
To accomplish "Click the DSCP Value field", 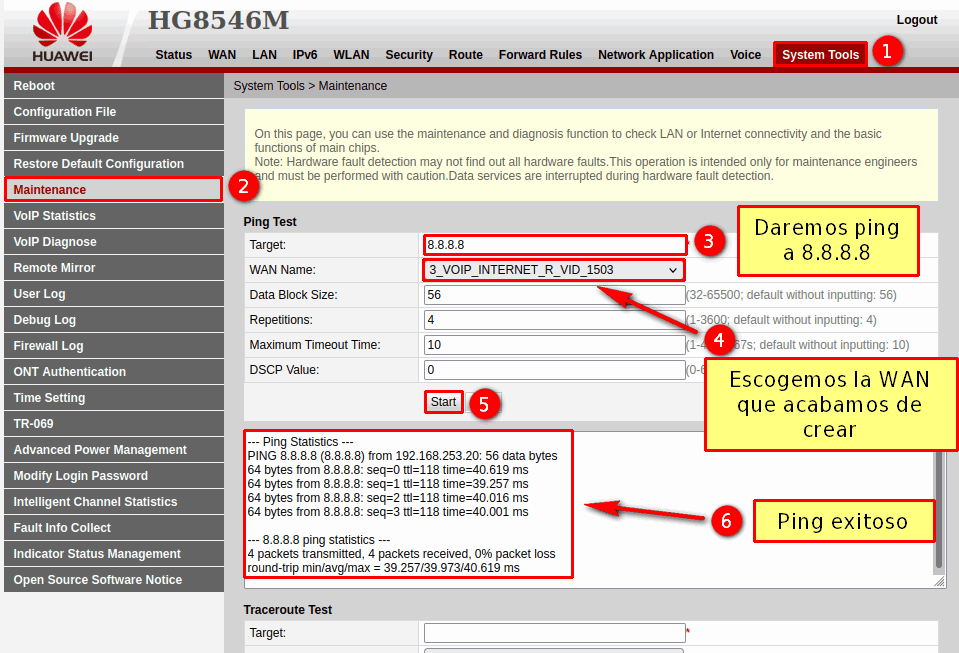I will (554, 370).
